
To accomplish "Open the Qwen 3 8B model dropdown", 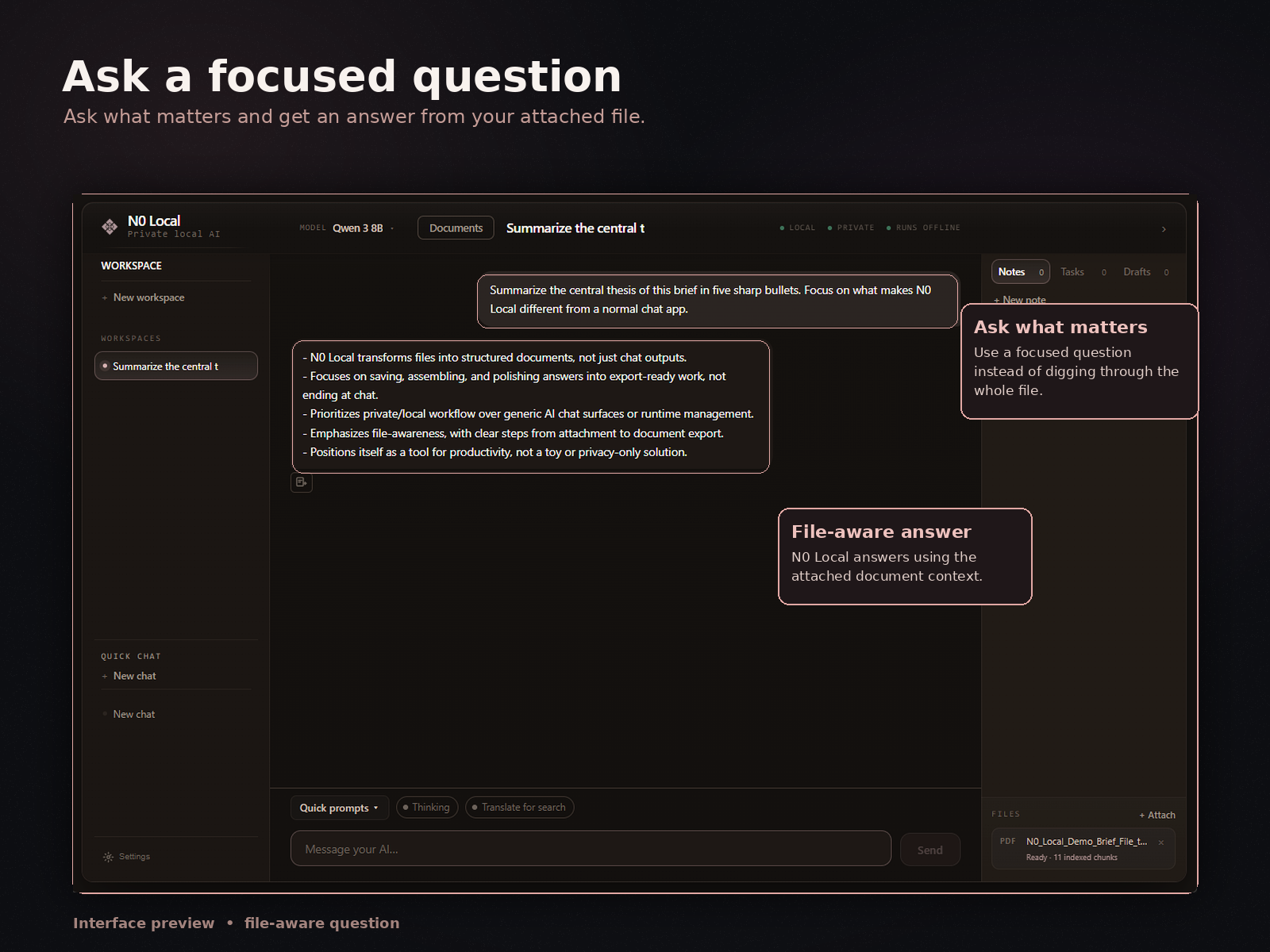I will (363, 228).
